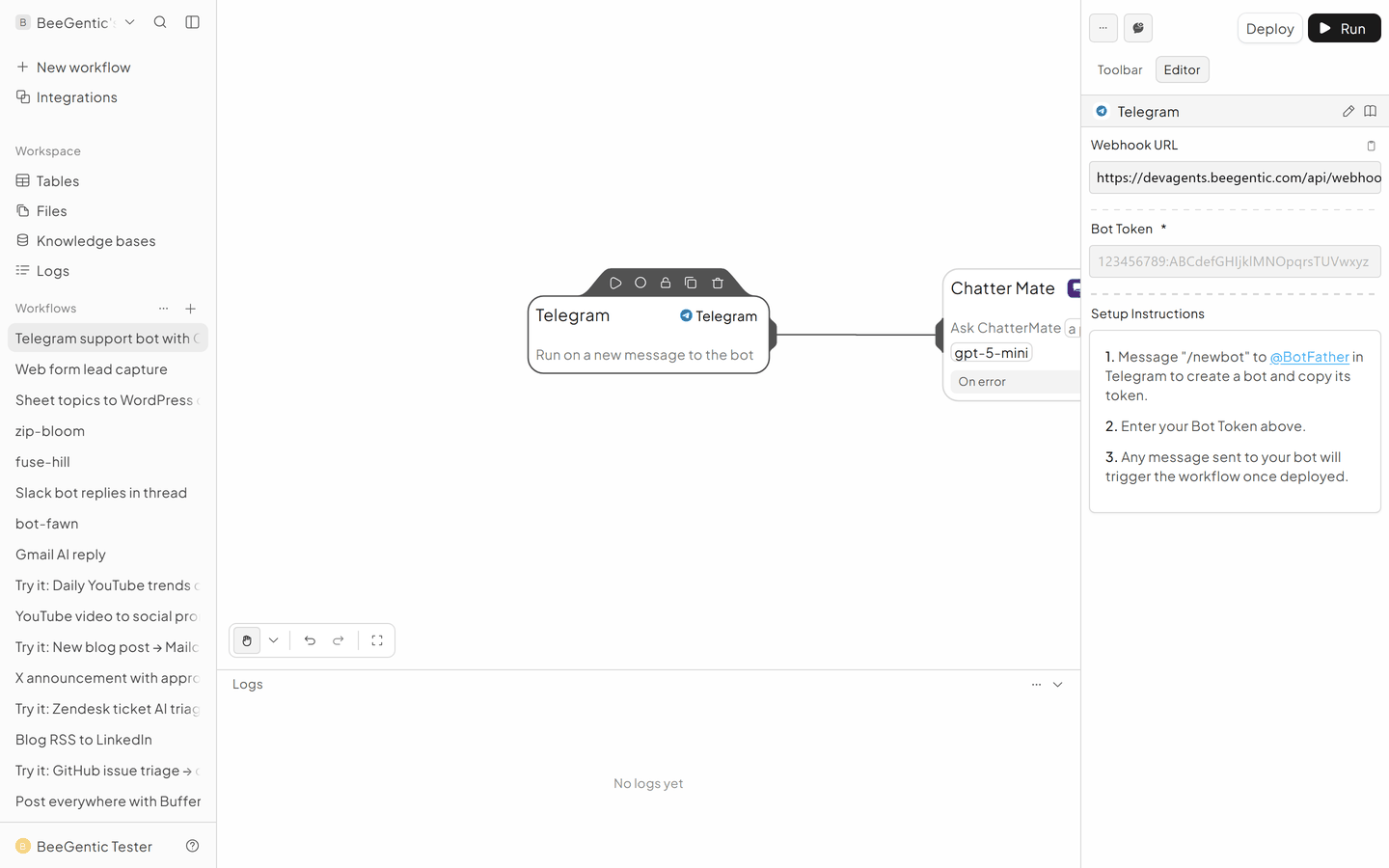
Task: Open 'Gmail AI reply' workflow
Action: coord(108,555)
